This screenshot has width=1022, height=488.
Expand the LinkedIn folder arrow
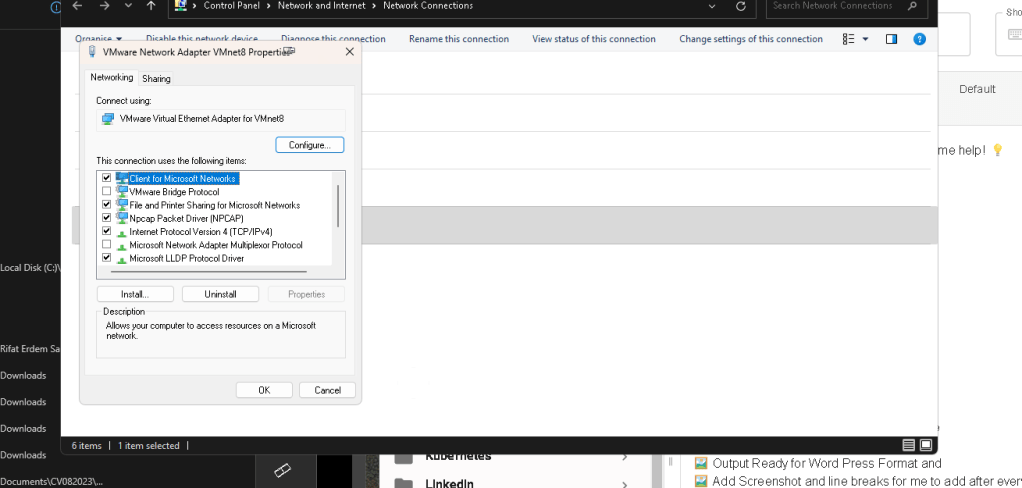coord(624,484)
